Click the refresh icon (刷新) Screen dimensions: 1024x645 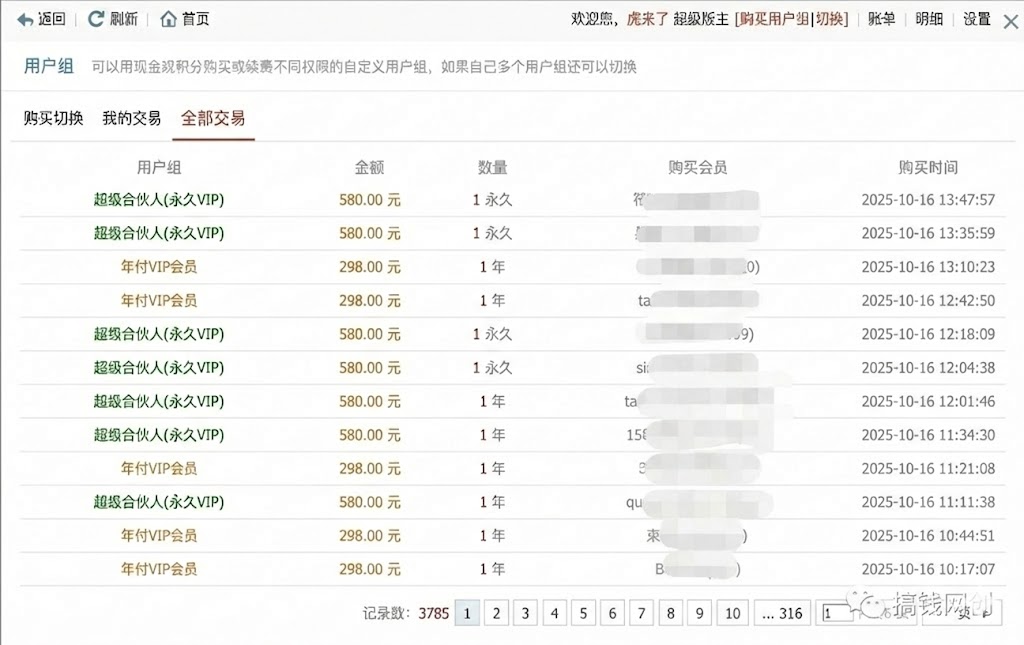point(96,19)
